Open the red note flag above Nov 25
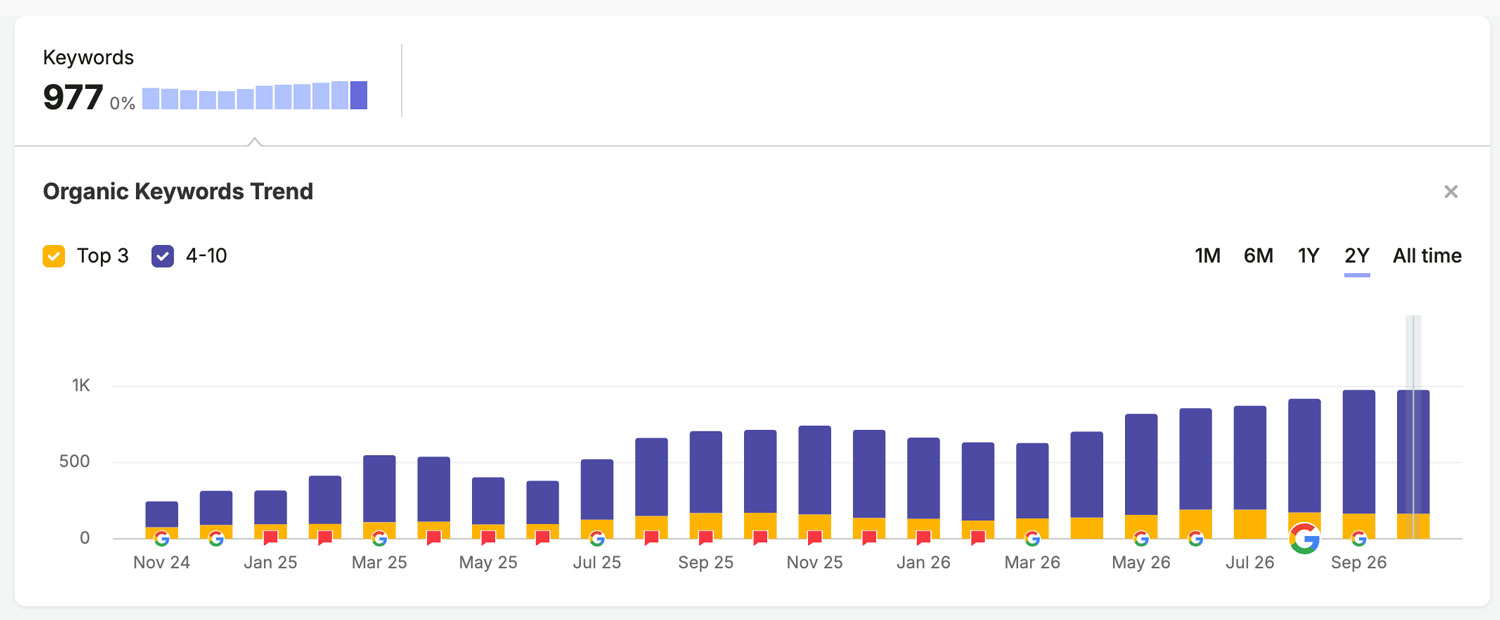Viewport: 1500px width, 620px height. (x=814, y=538)
